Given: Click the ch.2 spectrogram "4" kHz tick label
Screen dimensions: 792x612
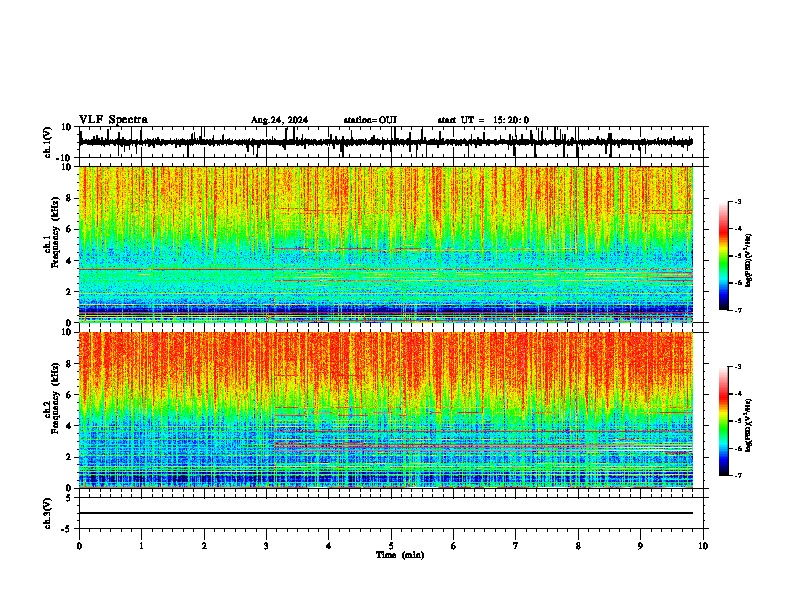Looking at the screenshot, I should 69,426.
